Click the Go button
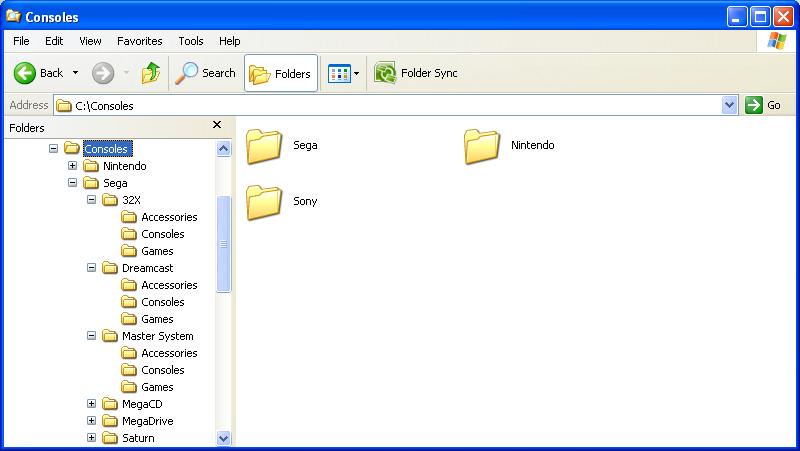This screenshot has width=800, height=451. 763,106
